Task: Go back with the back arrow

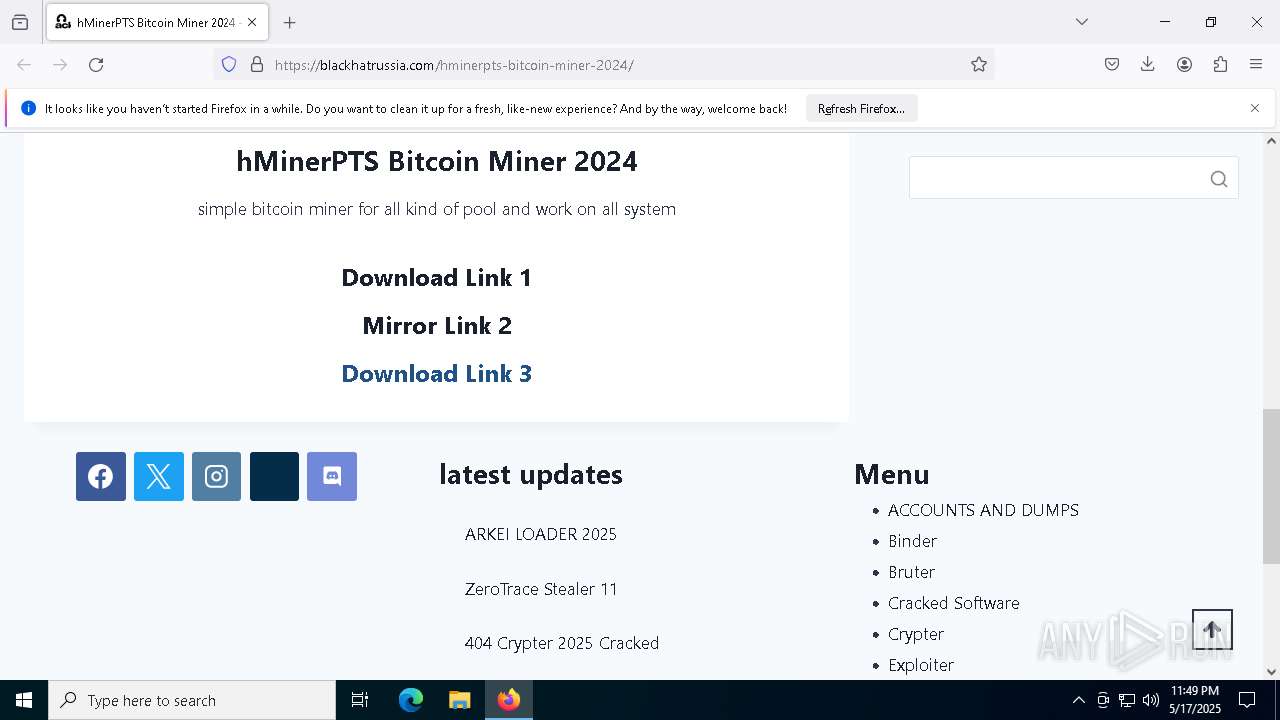Action: (24, 65)
